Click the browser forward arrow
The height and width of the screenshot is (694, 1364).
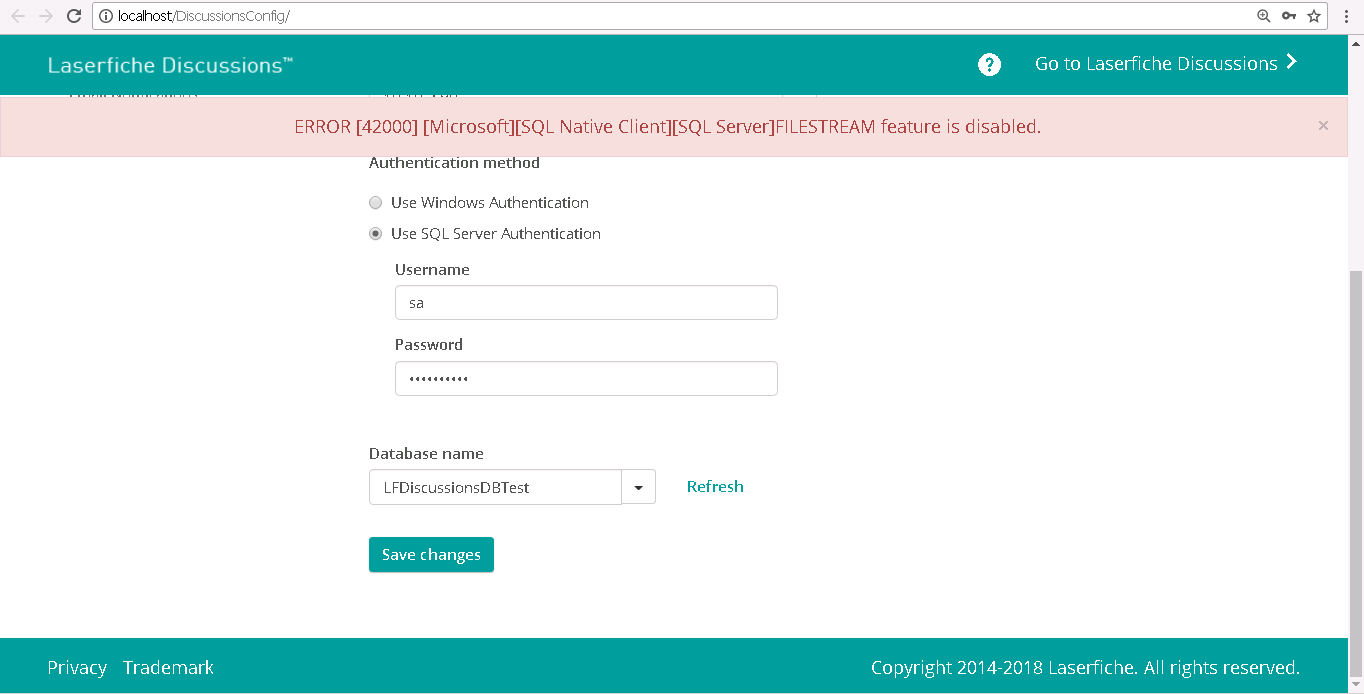click(46, 16)
